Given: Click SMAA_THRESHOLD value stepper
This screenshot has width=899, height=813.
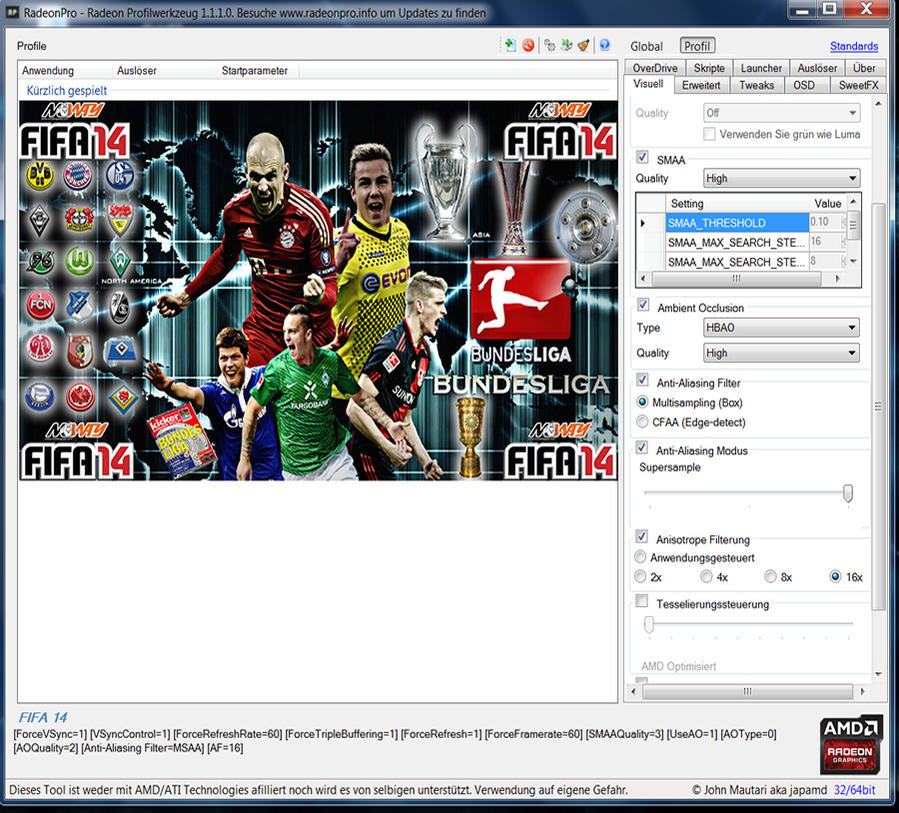Looking at the screenshot, I should pos(843,222).
